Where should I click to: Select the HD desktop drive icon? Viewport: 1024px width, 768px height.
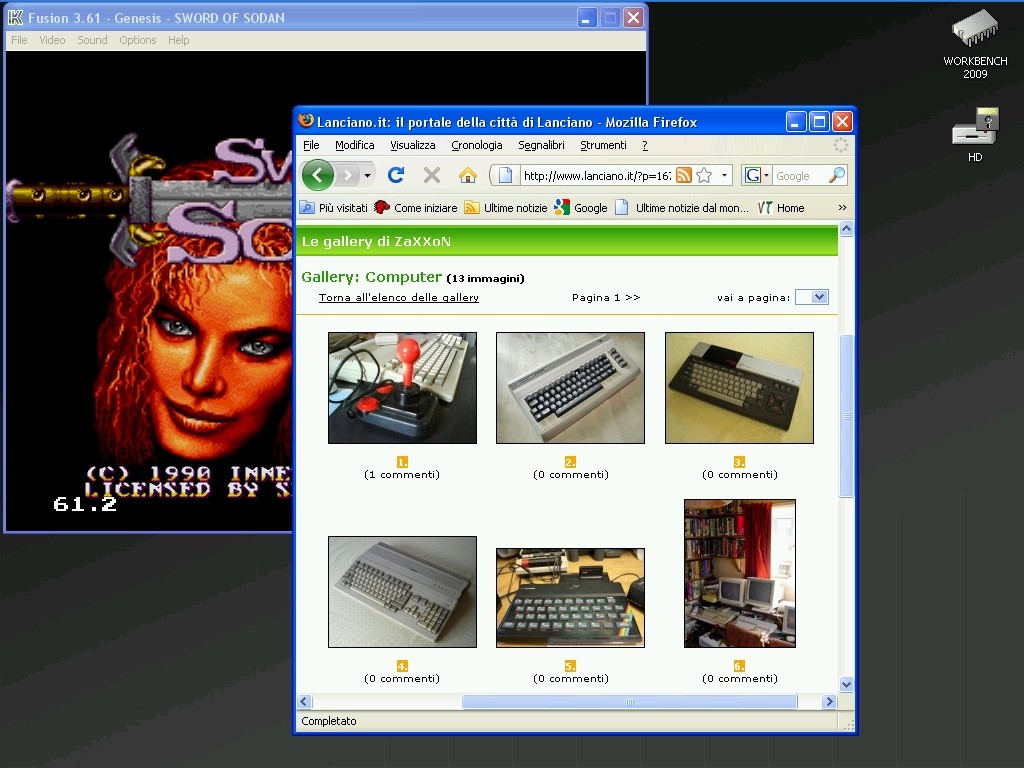(975, 135)
